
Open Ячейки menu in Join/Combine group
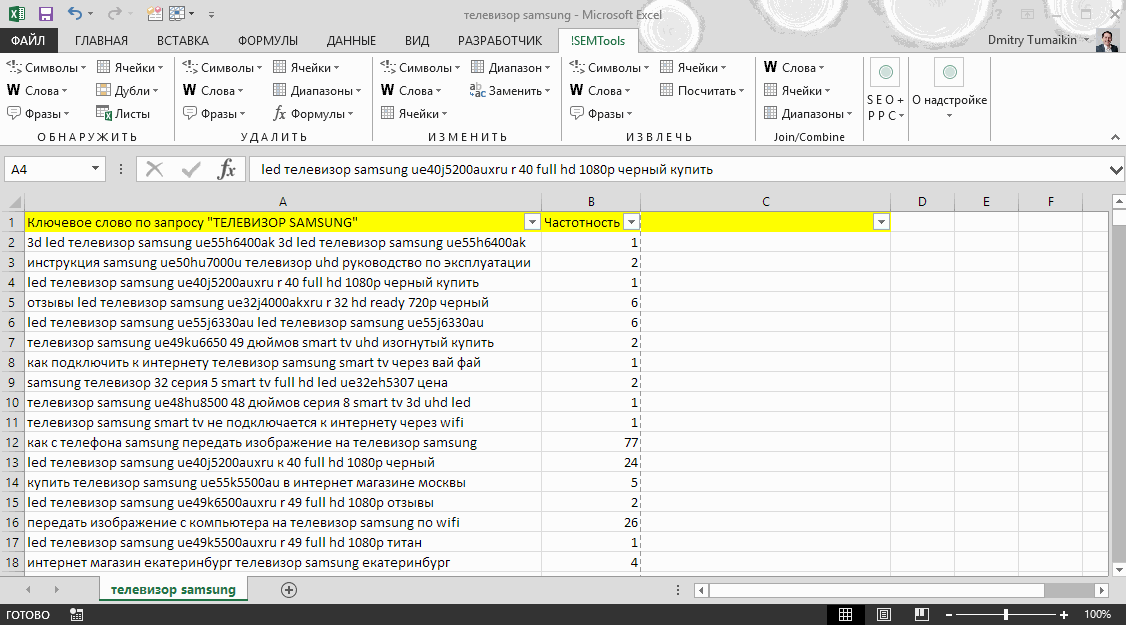(797, 91)
